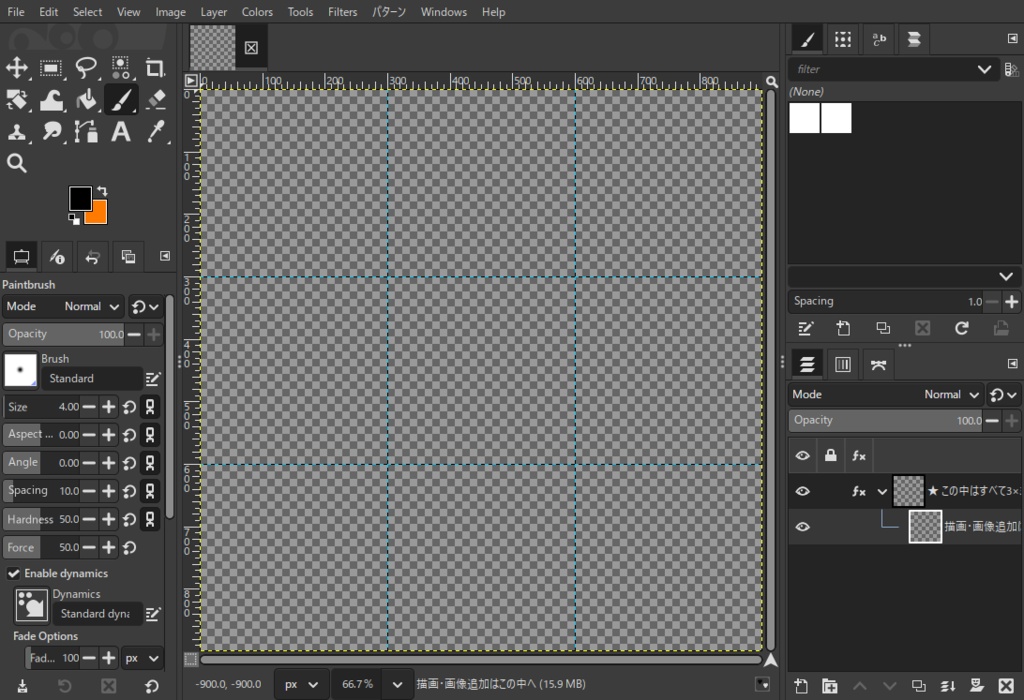Toggle visibility of 描画・画像追加 layer
1024x700 pixels.
click(803, 526)
